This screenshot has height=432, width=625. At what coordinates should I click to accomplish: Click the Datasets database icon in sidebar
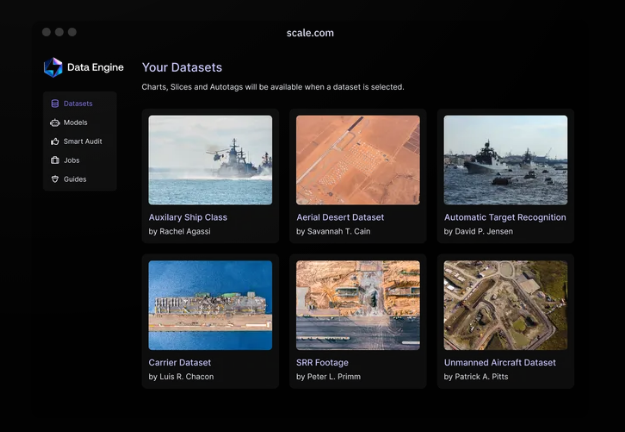[54, 104]
